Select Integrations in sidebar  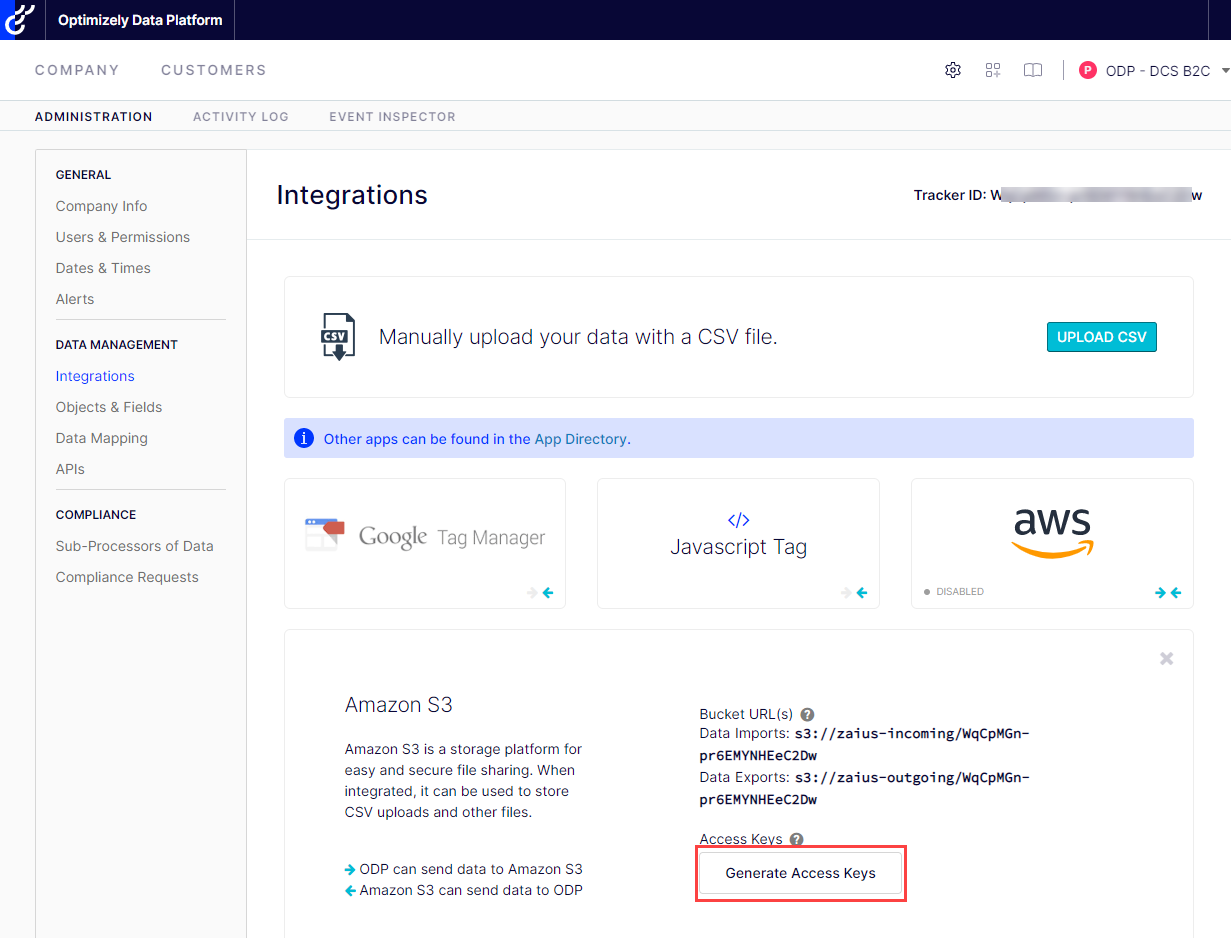point(95,376)
